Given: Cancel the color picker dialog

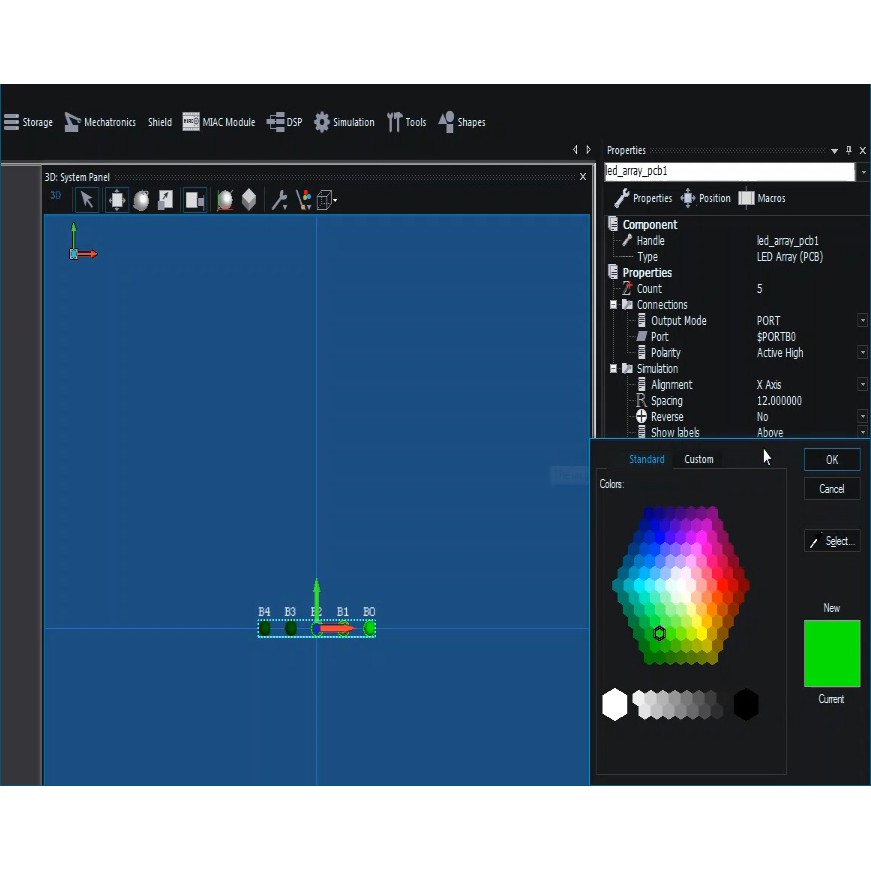Looking at the screenshot, I should click(x=831, y=489).
